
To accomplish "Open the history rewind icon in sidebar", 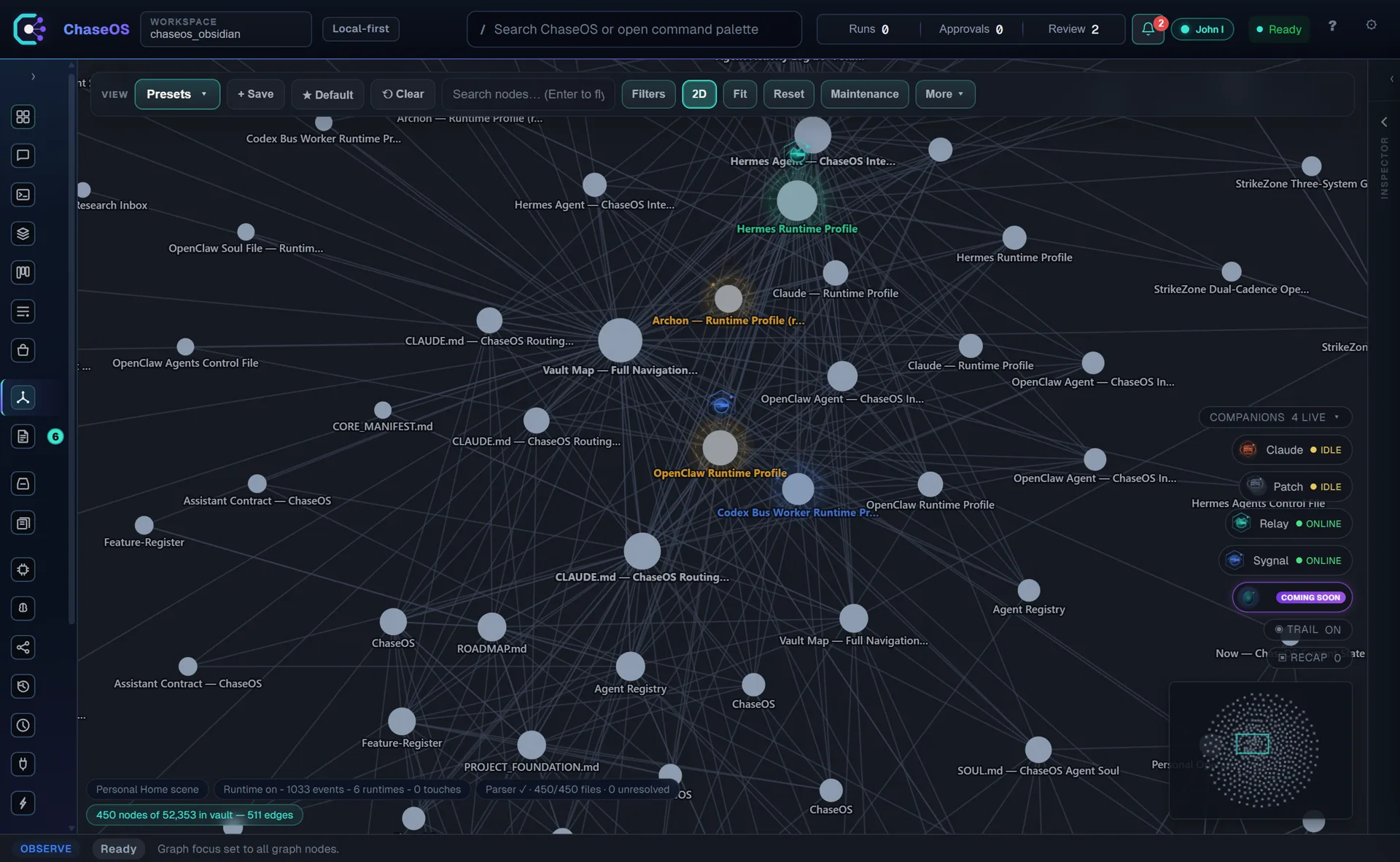I will pyautogui.click(x=23, y=686).
